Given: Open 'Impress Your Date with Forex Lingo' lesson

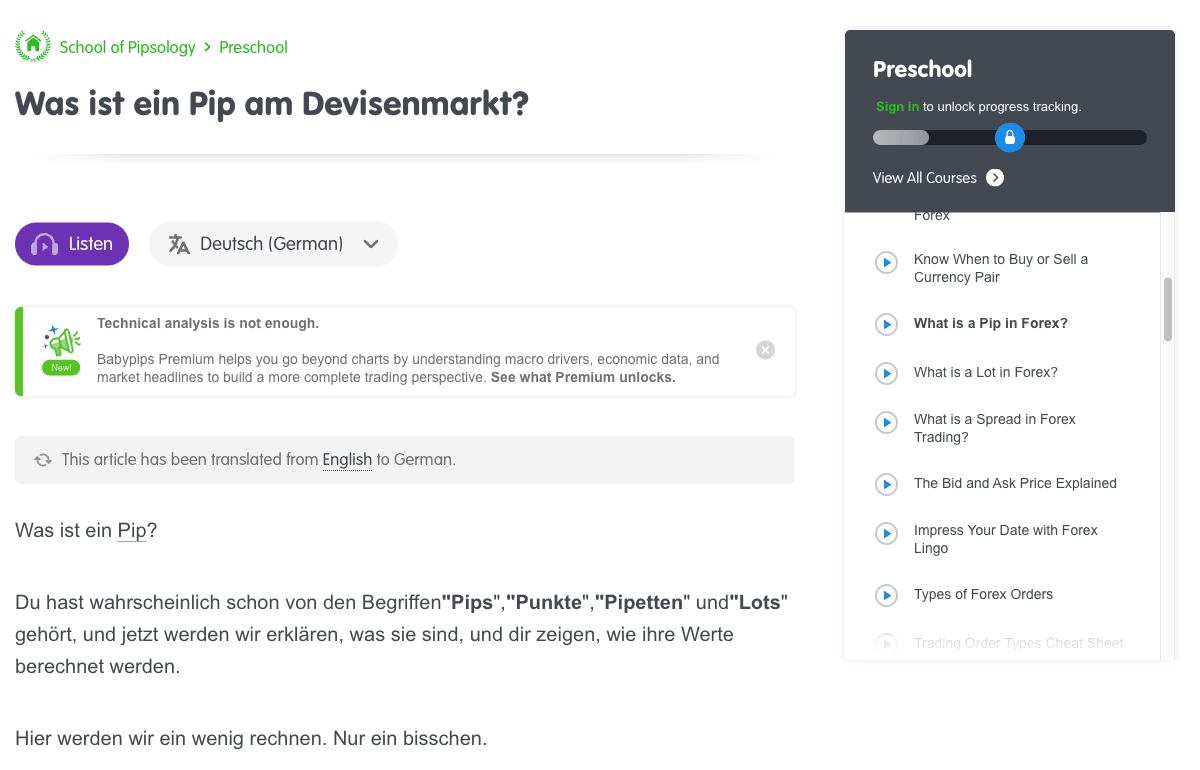Looking at the screenshot, I should pos(1006,539).
